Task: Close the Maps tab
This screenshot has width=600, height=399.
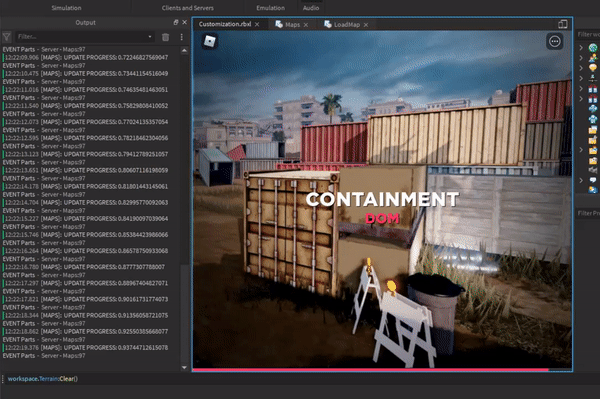Action: pyautogui.click(x=306, y=24)
